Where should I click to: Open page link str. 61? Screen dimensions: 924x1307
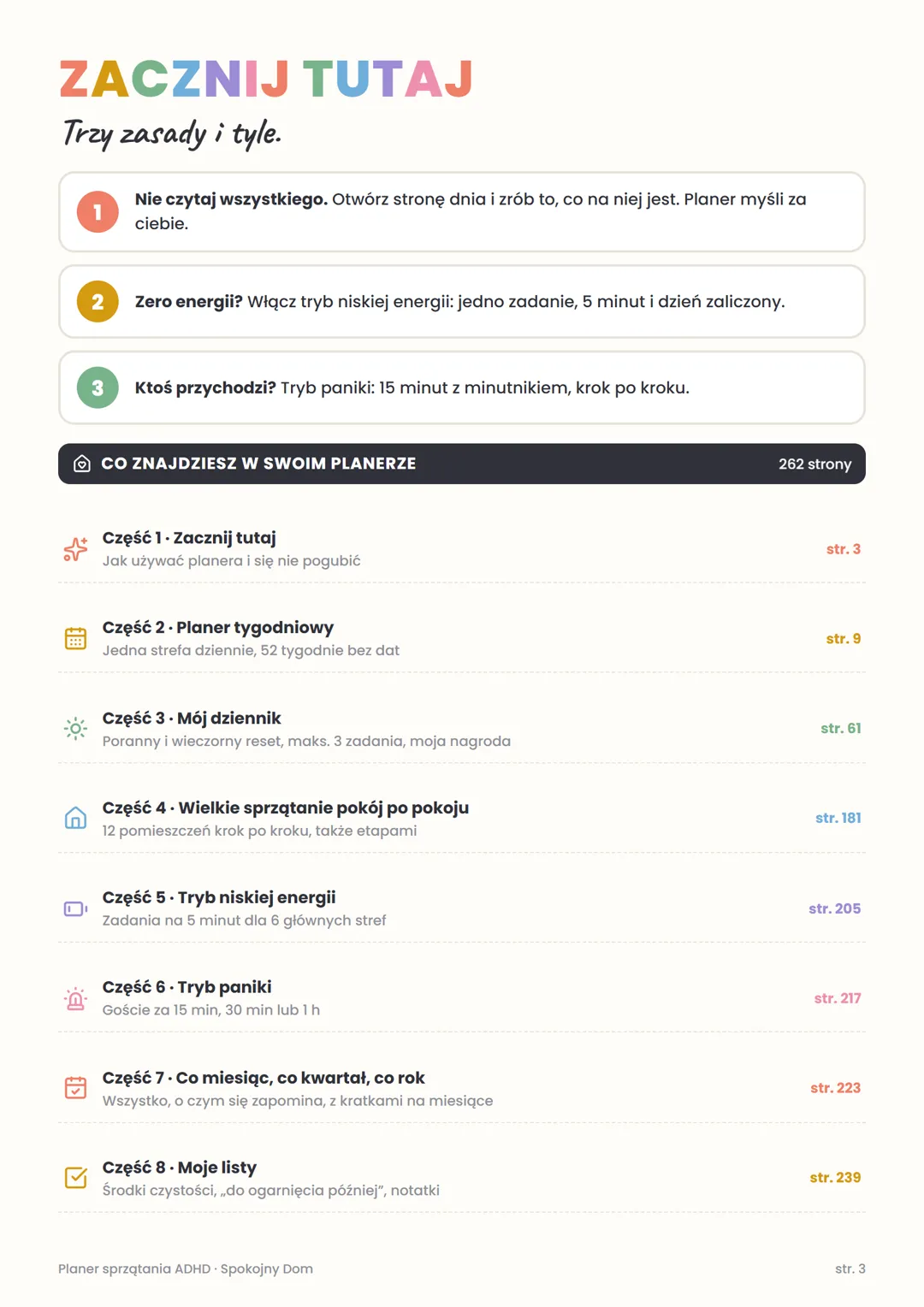point(841,729)
